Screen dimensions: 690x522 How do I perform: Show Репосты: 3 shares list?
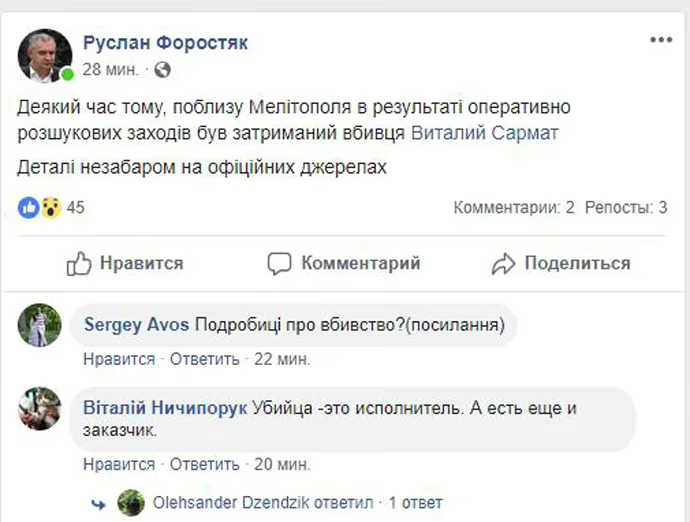(626, 208)
